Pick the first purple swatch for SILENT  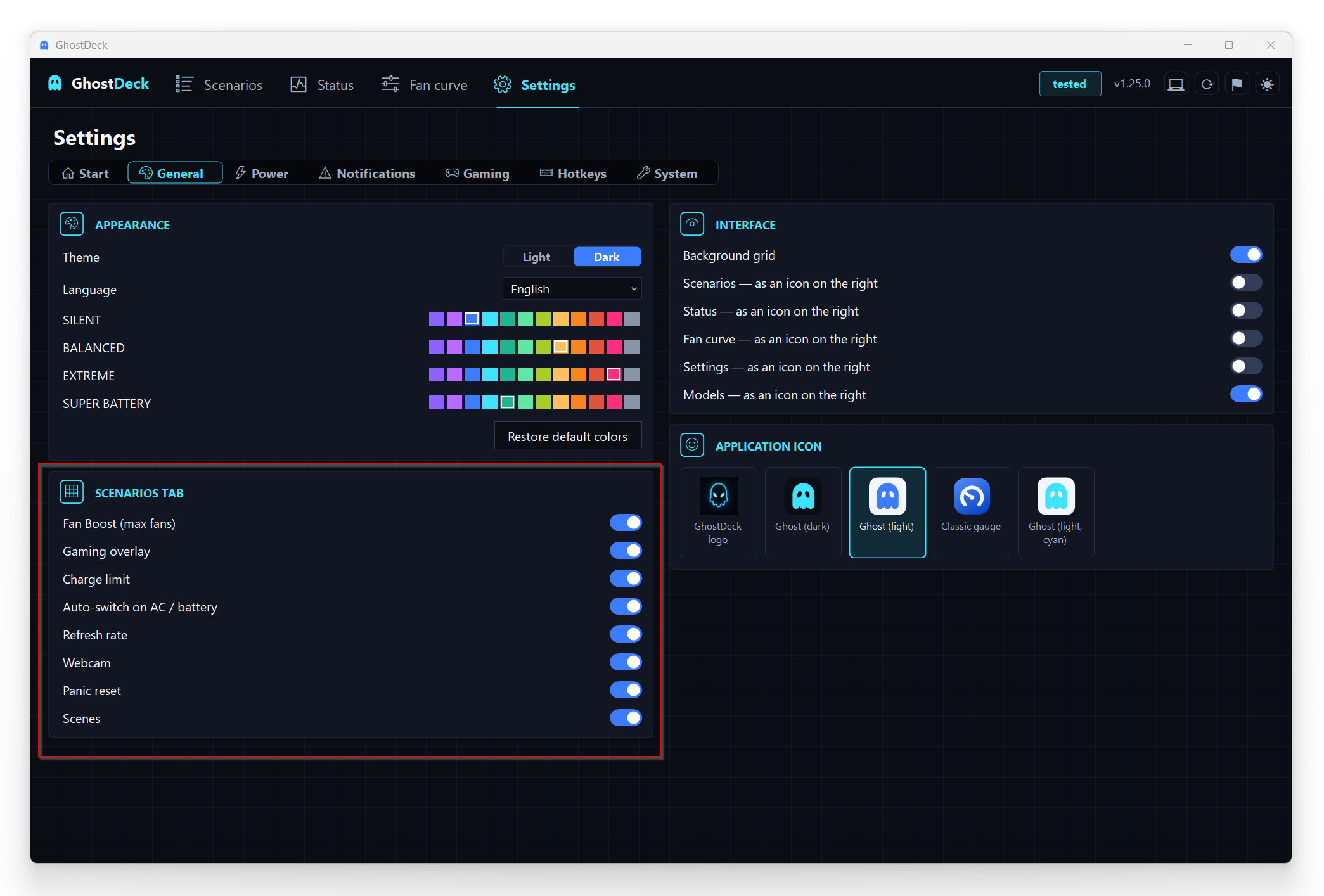click(437, 319)
